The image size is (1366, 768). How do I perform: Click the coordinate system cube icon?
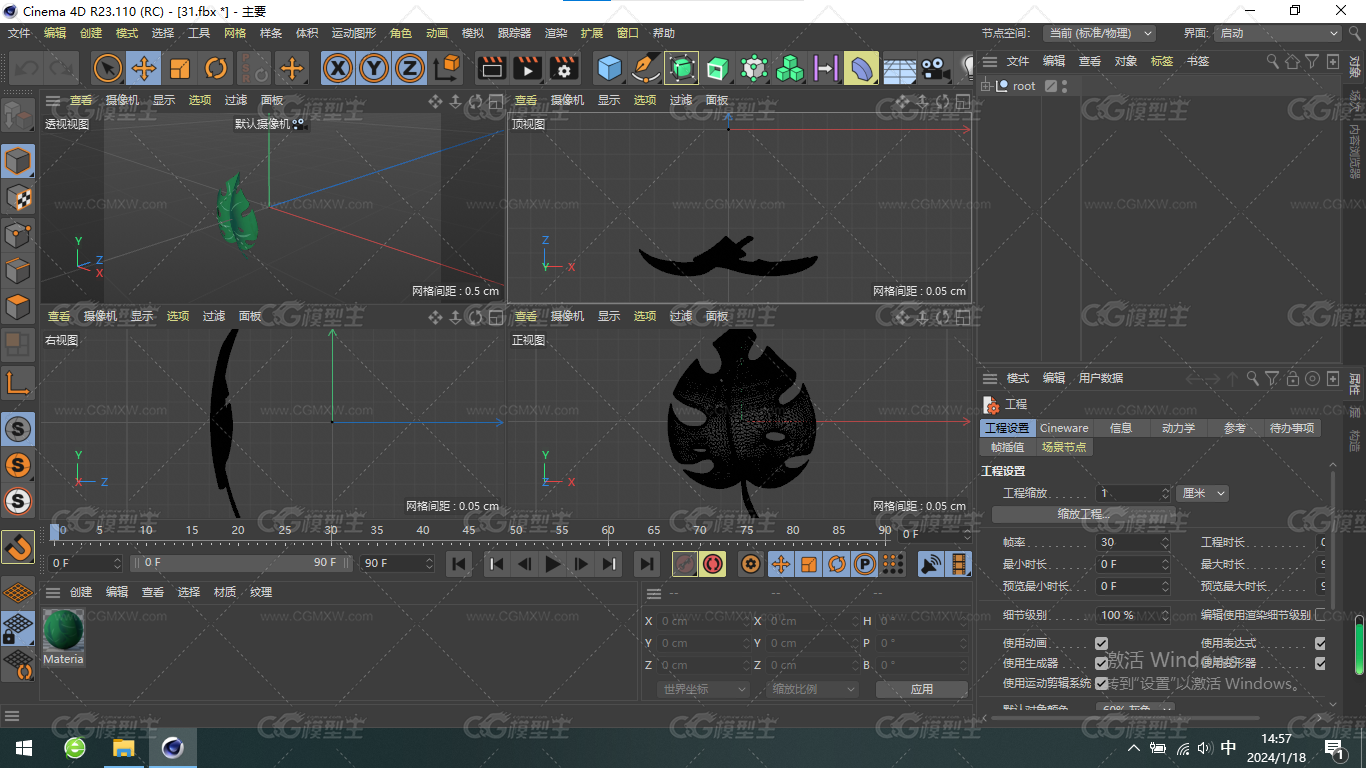447,68
